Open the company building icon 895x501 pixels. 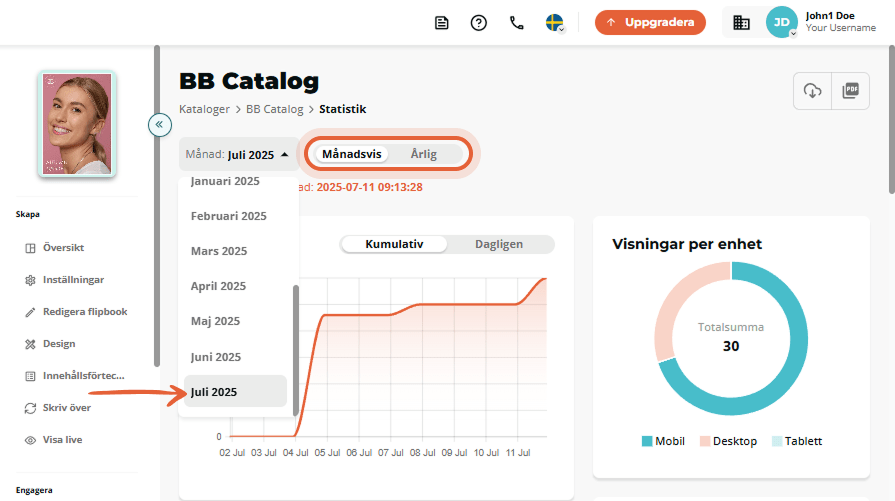tap(741, 23)
